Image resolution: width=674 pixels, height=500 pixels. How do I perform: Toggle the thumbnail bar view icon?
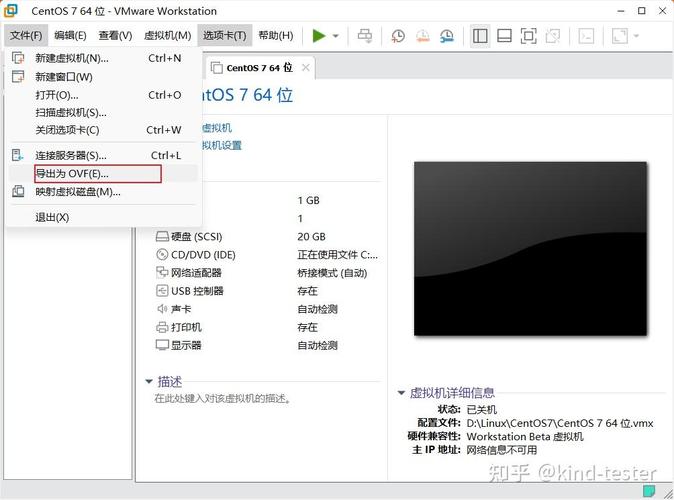click(x=504, y=36)
